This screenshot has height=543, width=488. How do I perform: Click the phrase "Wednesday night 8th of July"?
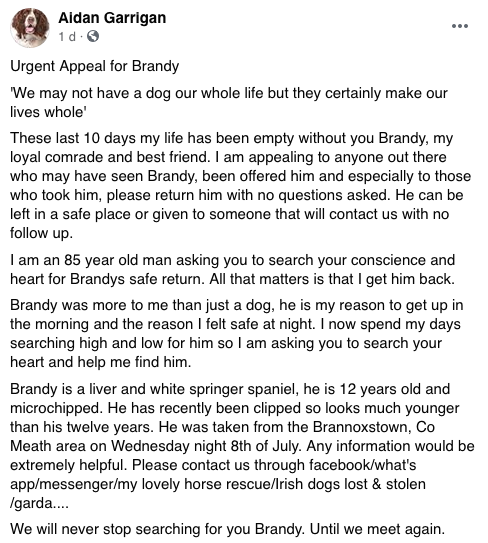[204, 446]
